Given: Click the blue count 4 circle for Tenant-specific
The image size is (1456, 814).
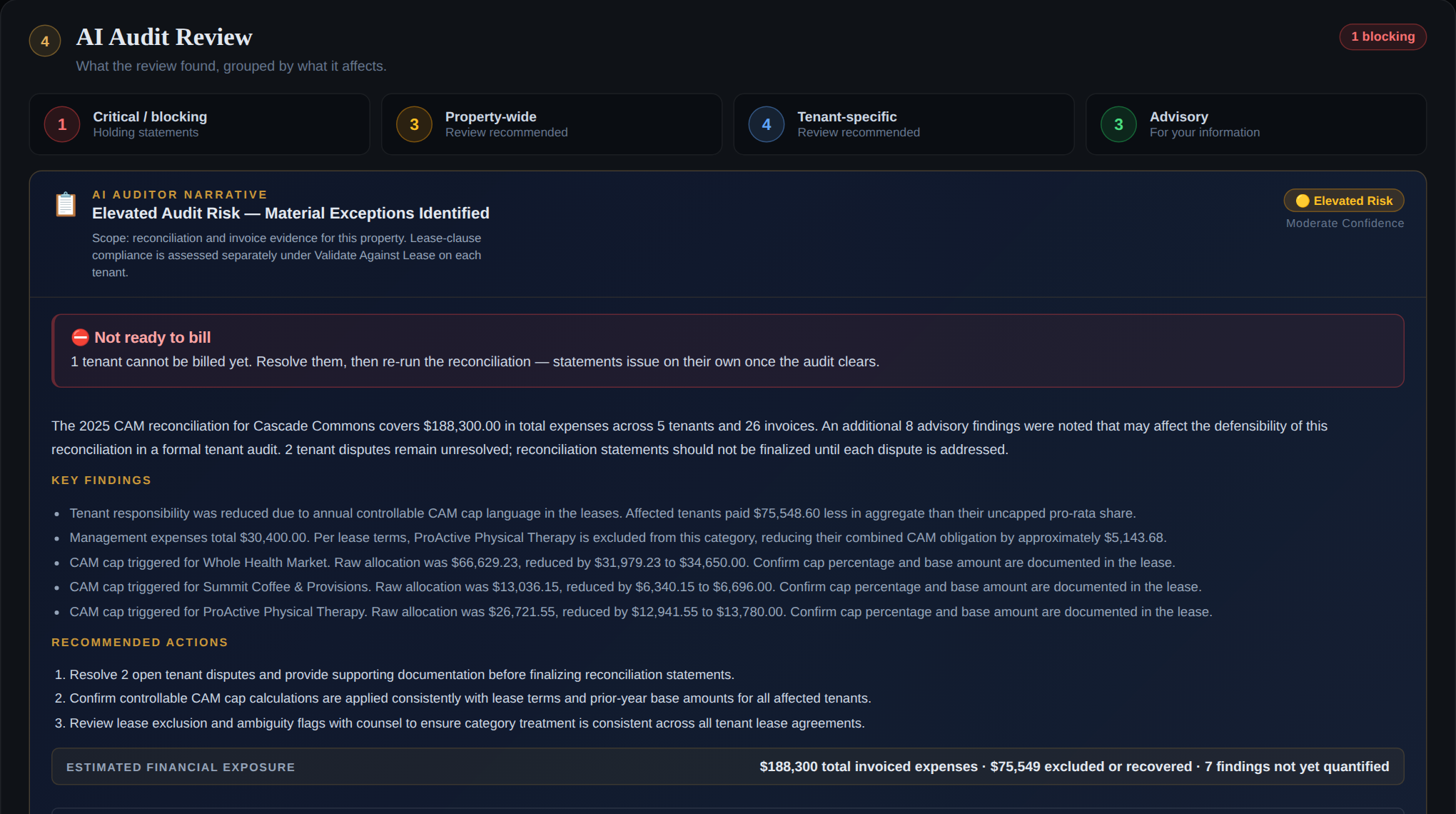Looking at the screenshot, I should pyautogui.click(x=767, y=124).
